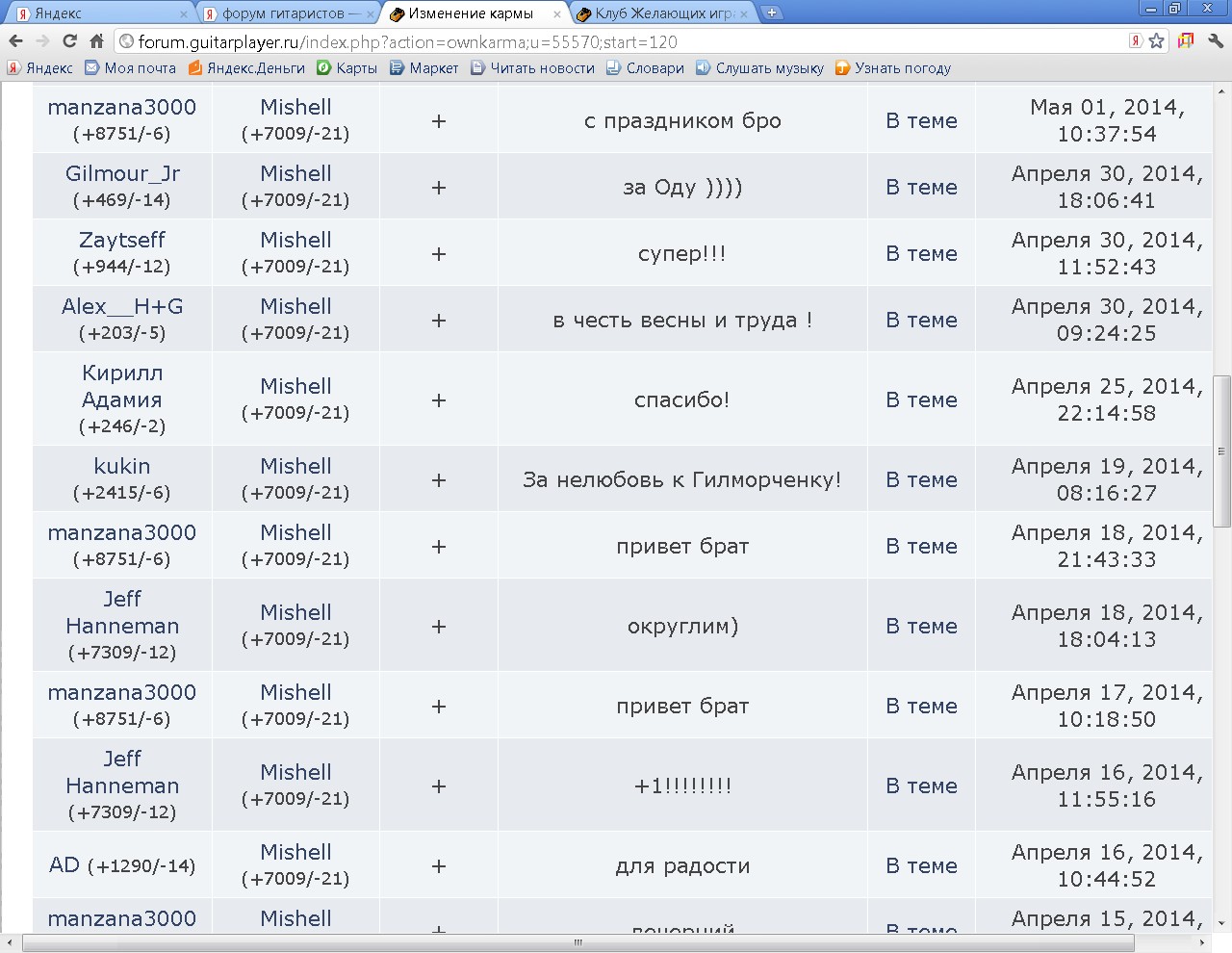This screenshot has width=1232, height=953.
Task: Open Jeff Hanneman link in '+1!!!!!!!!' row
Action: tap(122, 772)
